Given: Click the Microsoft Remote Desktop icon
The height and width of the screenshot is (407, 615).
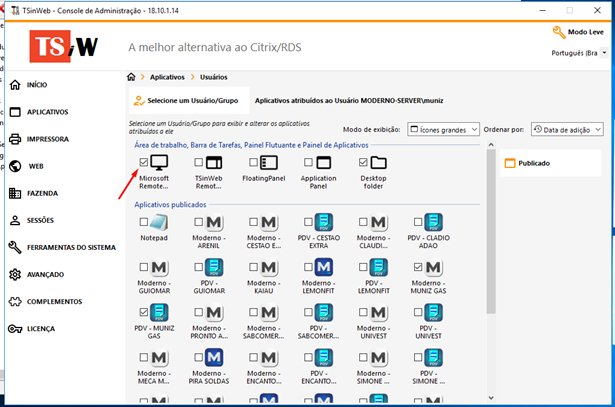Looking at the screenshot, I should pyautogui.click(x=159, y=163).
